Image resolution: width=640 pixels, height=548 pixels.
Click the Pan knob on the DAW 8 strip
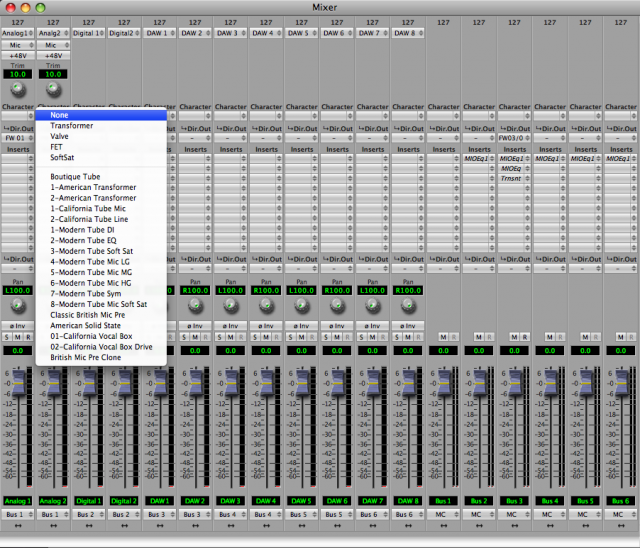(x=408, y=305)
